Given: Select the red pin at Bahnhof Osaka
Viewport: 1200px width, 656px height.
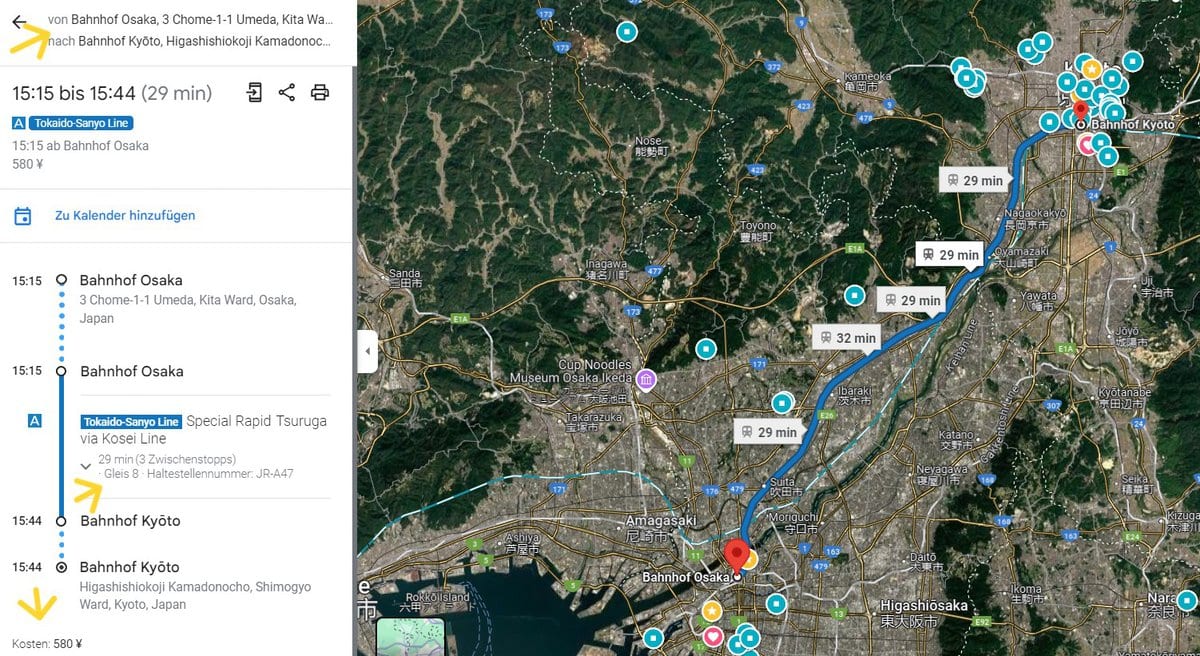Looking at the screenshot, I should point(737,556).
